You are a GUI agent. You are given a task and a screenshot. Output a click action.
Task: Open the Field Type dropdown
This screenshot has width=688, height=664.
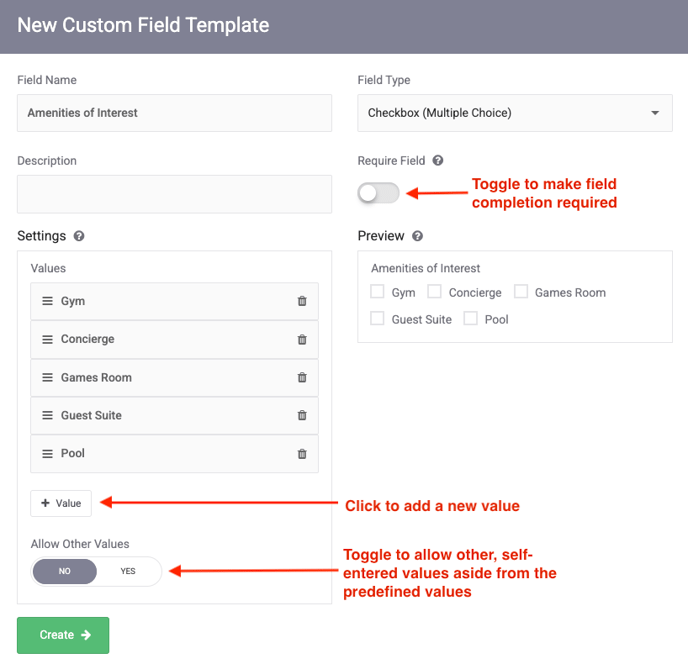(515, 113)
